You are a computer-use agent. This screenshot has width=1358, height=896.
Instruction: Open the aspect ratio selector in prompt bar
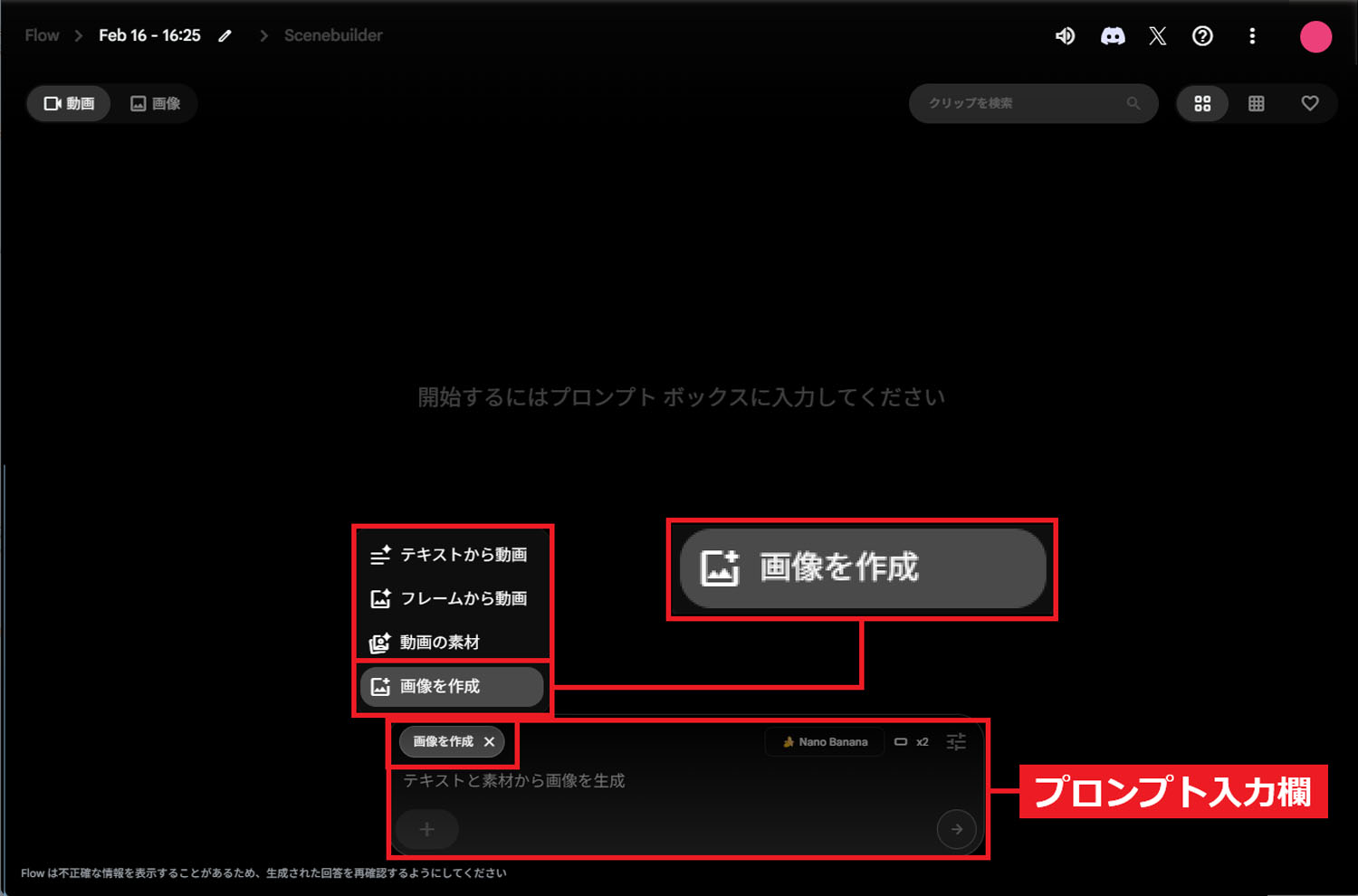coord(900,741)
